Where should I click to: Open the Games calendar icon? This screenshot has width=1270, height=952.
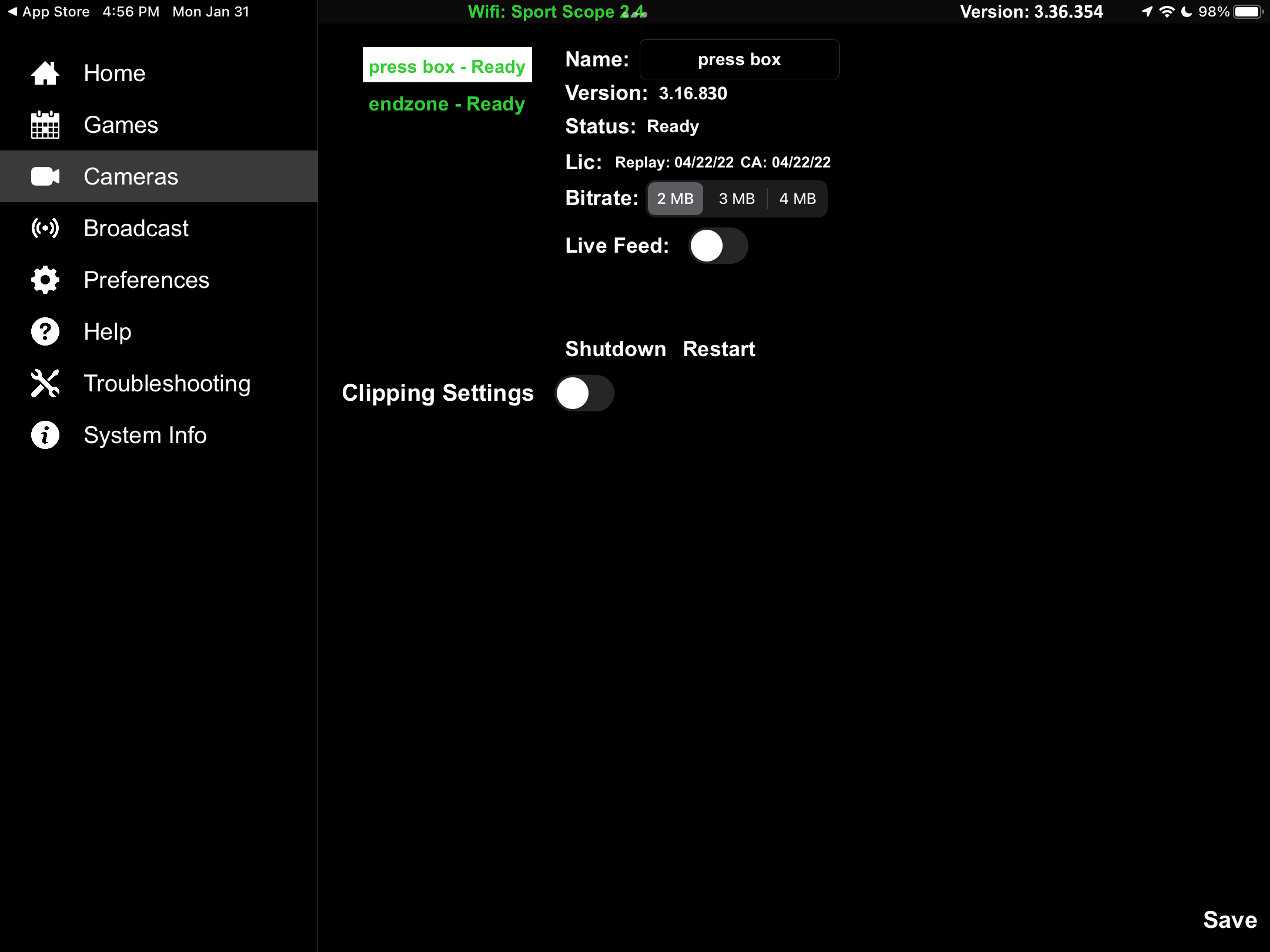pos(45,125)
